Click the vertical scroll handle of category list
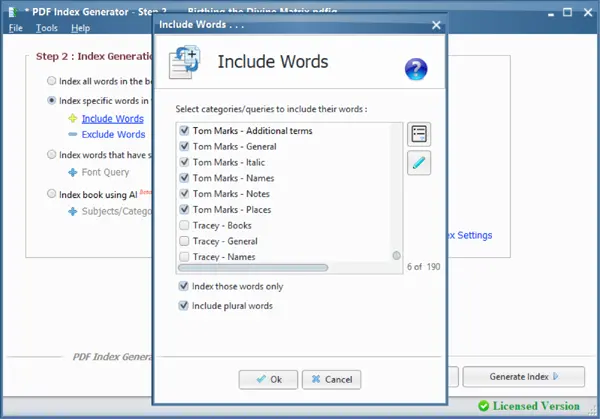The height and width of the screenshot is (419, 600). (x=396, y=255)
